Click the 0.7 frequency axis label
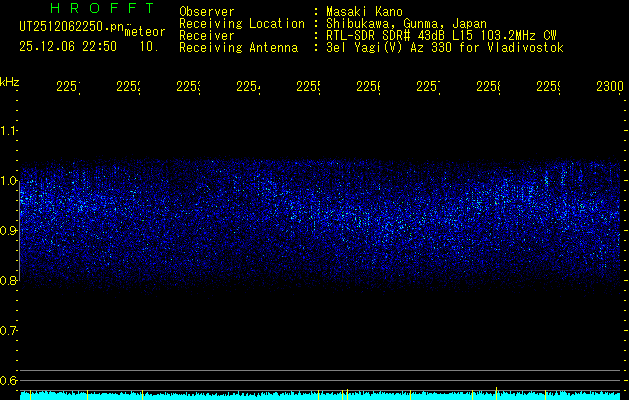This screenshot has height=400, width=629. click(10, 331)
